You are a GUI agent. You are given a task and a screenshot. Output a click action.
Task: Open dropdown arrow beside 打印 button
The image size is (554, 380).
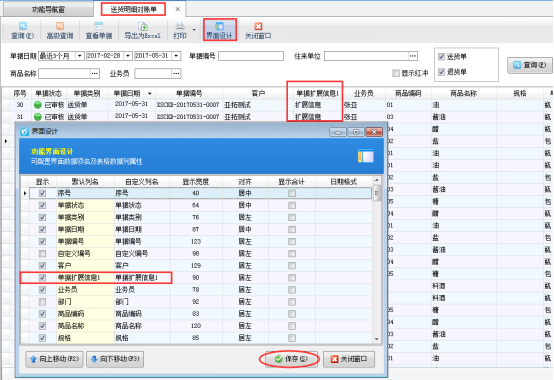tap(194, 30)
